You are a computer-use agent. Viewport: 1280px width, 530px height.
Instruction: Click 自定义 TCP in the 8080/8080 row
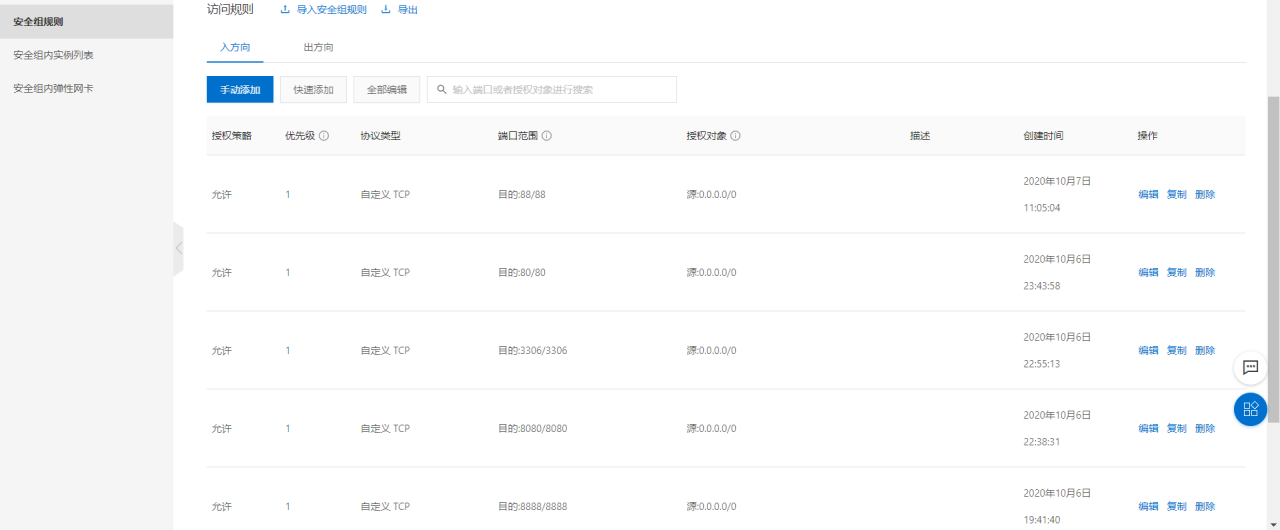[x=385, y=429]
